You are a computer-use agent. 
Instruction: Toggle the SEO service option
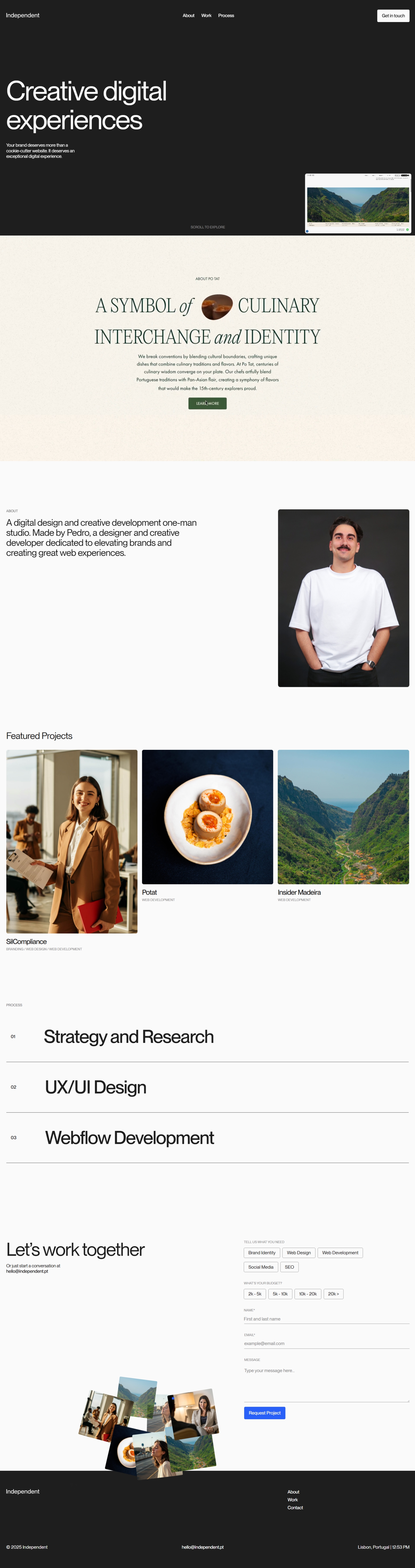tap(290, 1267)
